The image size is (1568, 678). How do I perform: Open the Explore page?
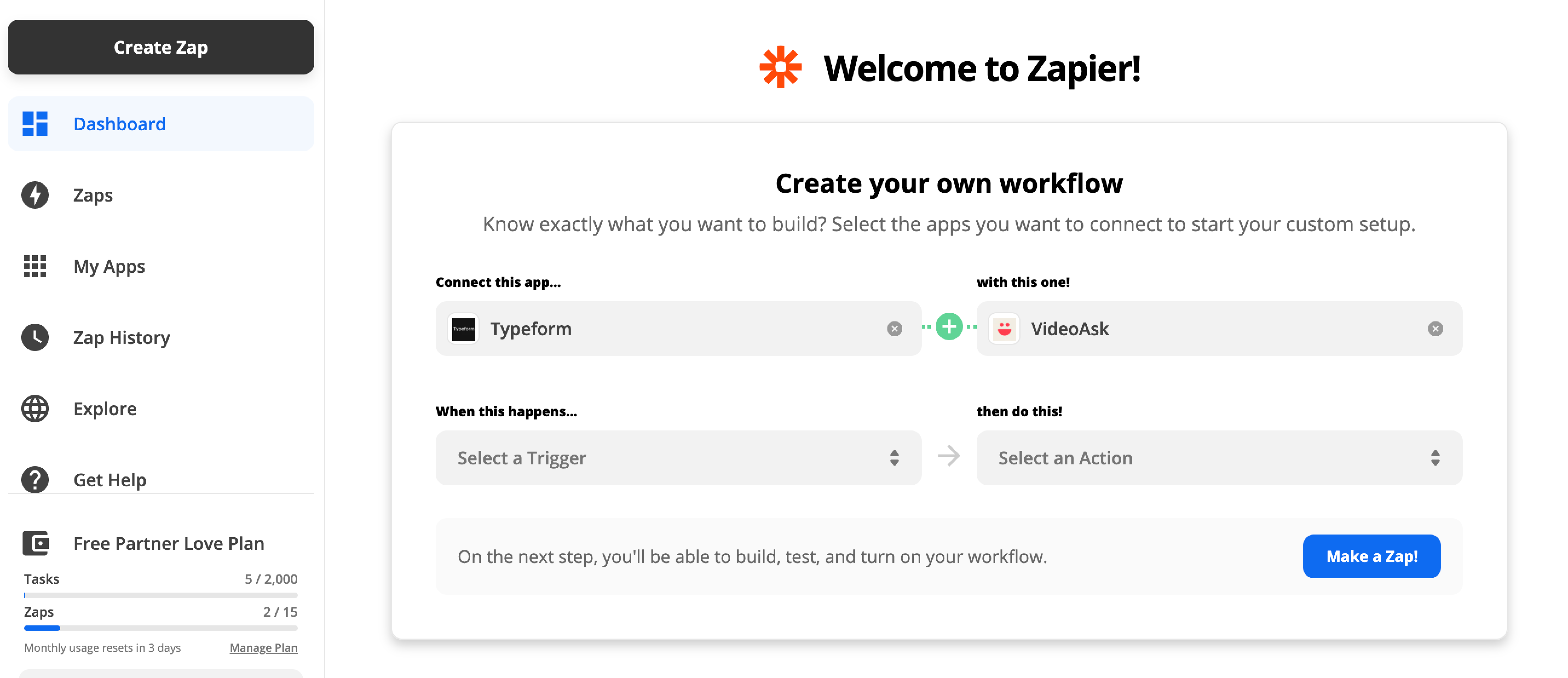(161, 408)
